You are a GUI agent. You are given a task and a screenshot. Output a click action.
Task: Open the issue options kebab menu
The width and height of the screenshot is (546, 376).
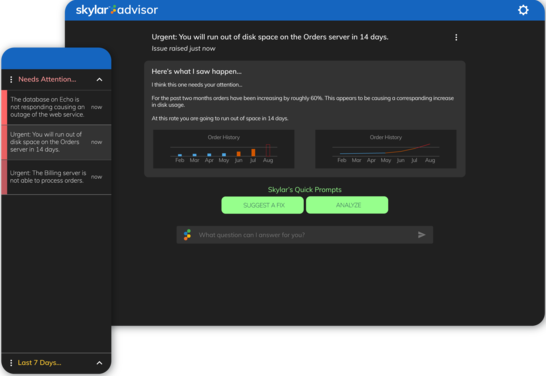point(456,37)
